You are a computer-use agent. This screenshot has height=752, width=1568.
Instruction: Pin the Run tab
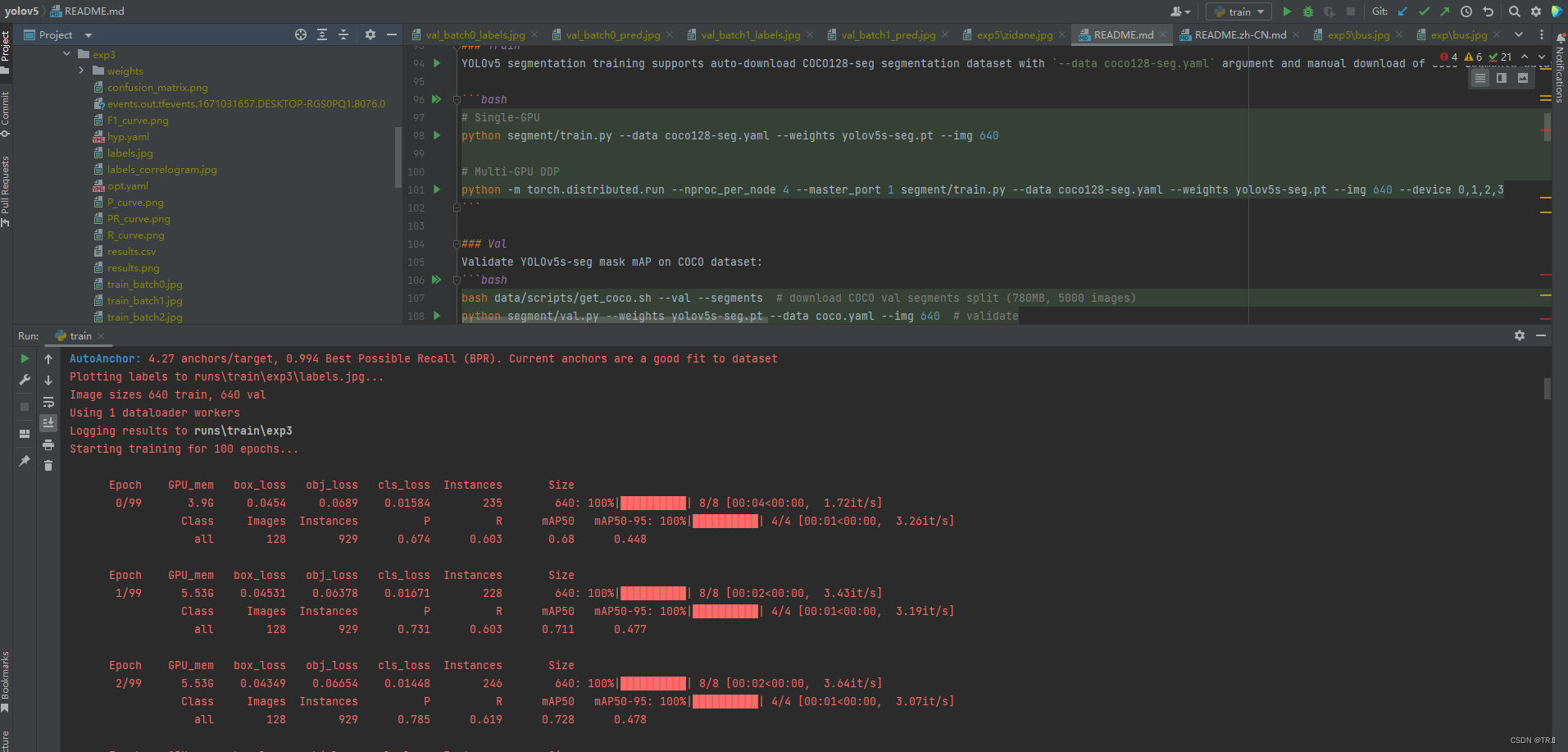(x=25, y=461)
